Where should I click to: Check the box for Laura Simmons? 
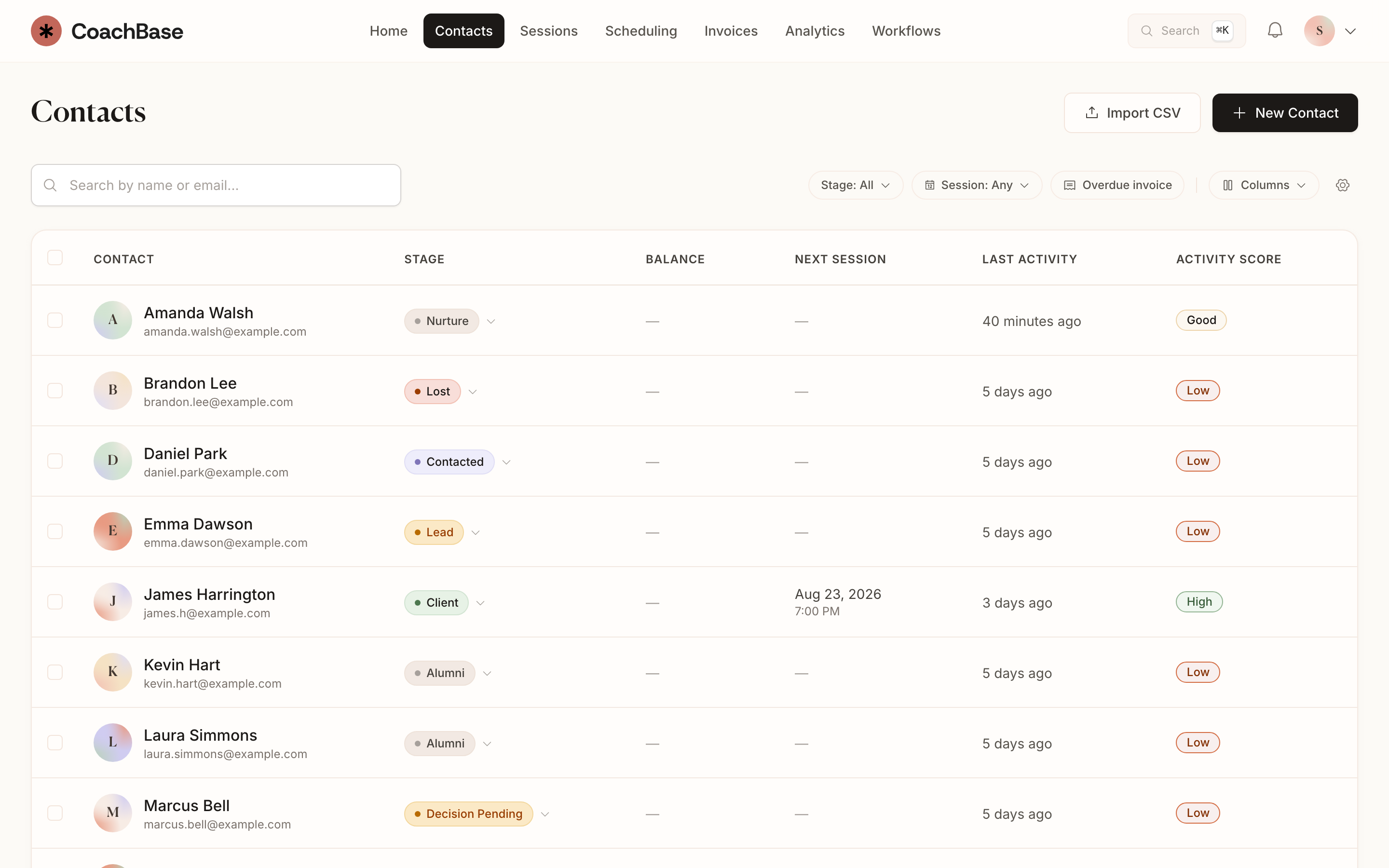[x=55, y=743]
